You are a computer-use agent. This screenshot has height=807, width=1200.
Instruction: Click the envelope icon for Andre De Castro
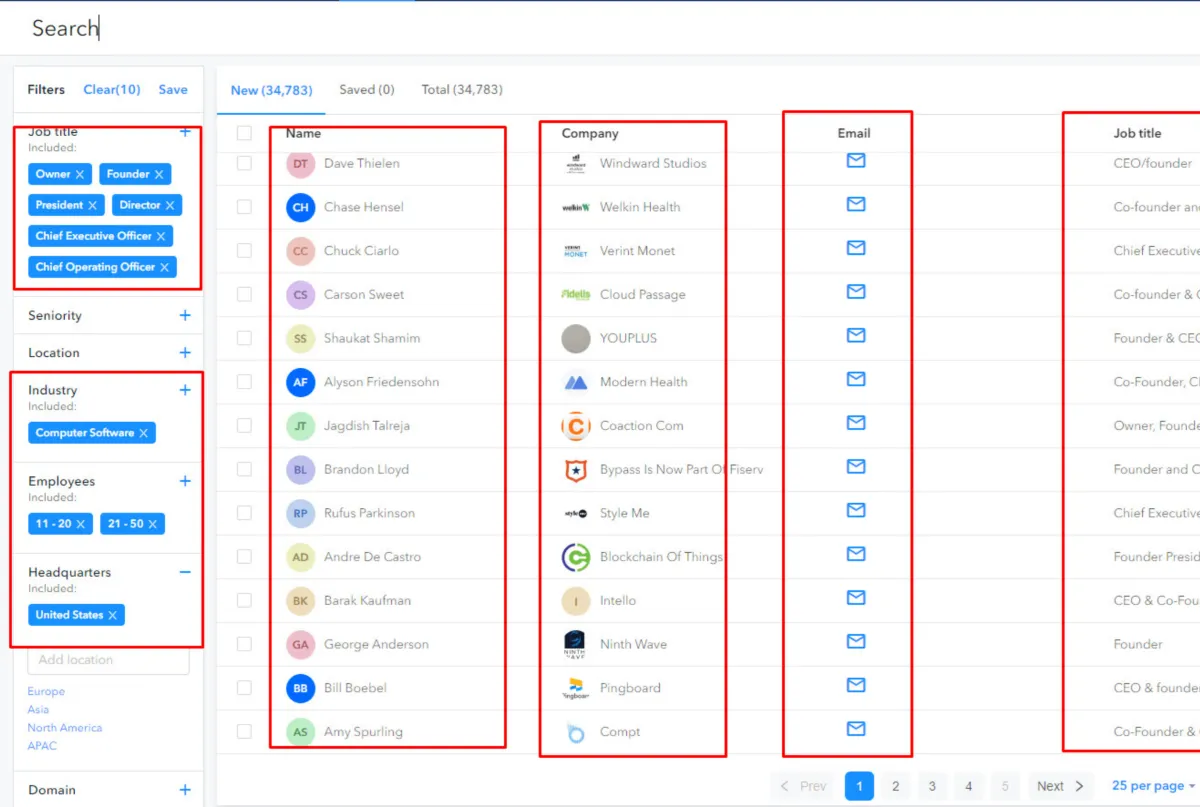pyautogui.click(x=856, y=554)
